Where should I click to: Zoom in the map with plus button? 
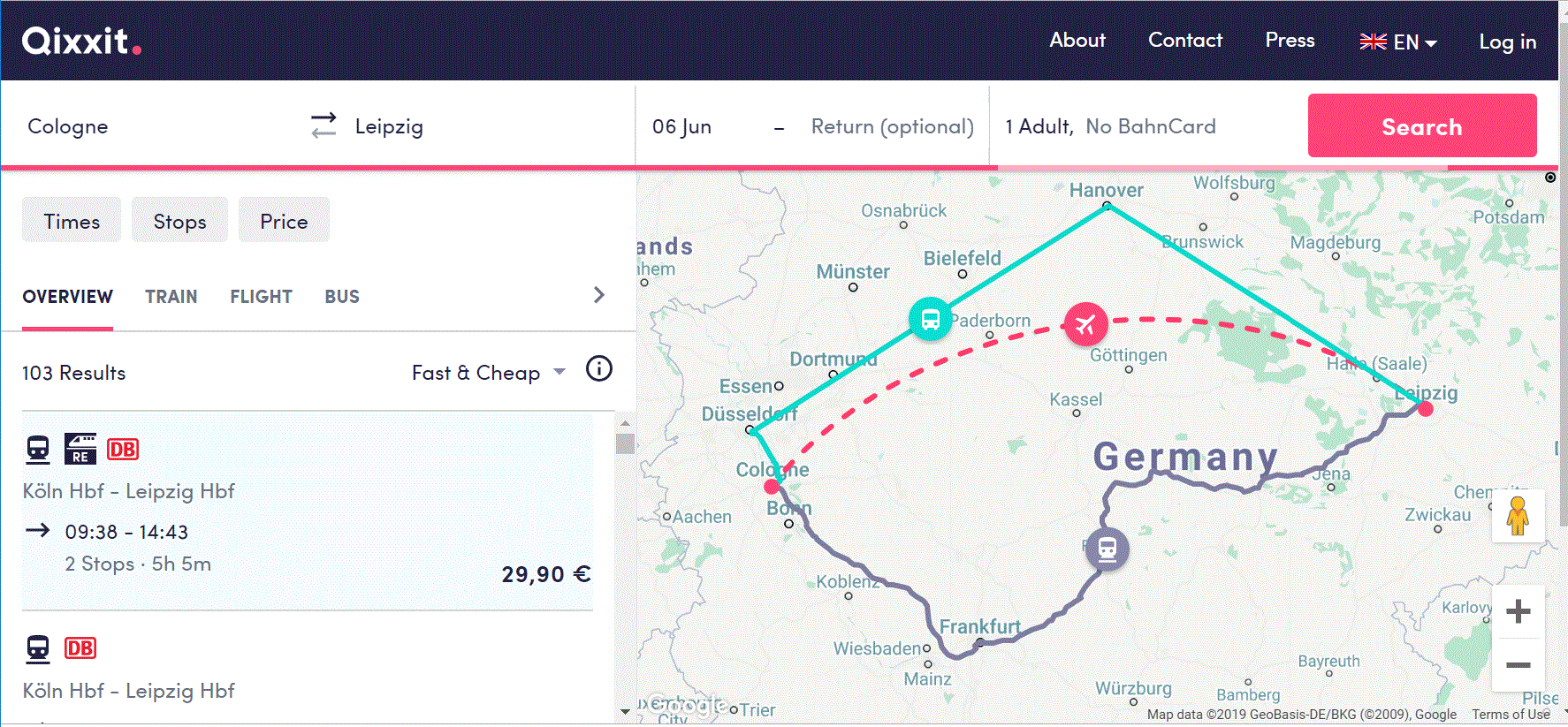click(x=1518, y=611)
